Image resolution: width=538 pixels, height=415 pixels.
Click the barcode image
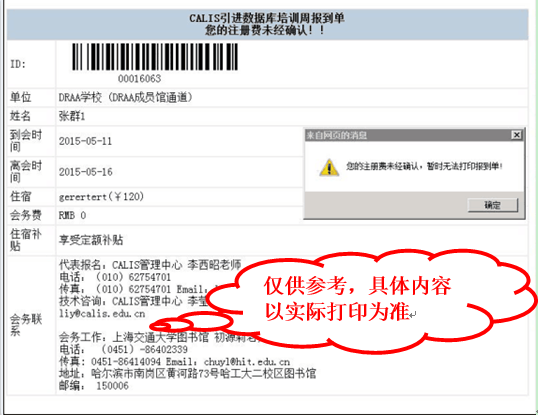click(x=155, y=57)
